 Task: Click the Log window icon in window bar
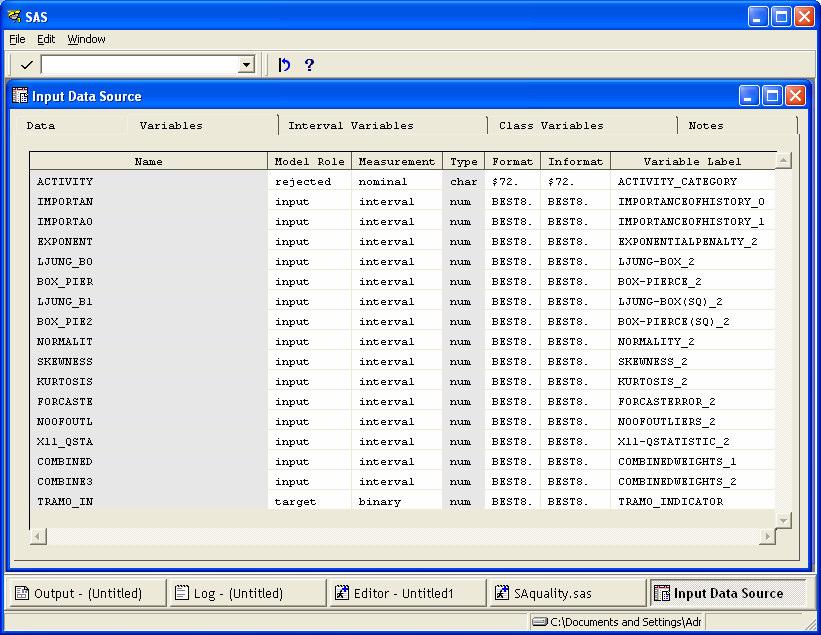tap(181, 593)
